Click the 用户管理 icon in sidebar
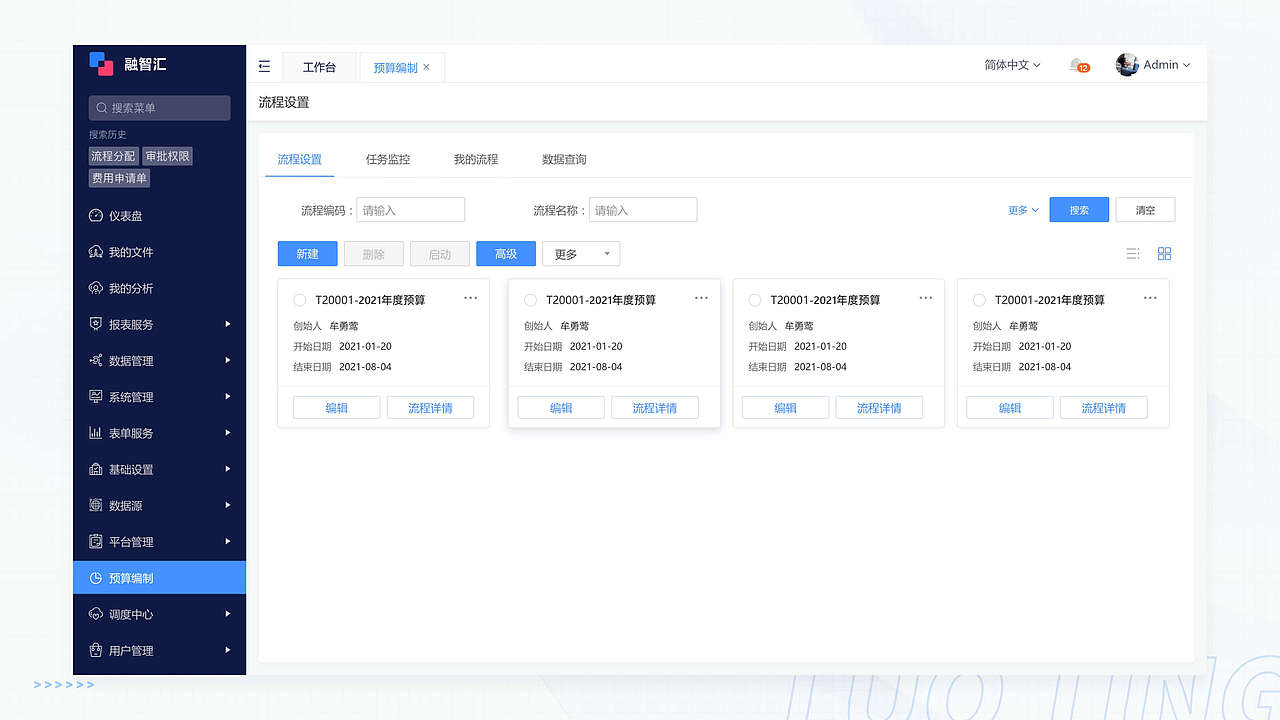 96,650
